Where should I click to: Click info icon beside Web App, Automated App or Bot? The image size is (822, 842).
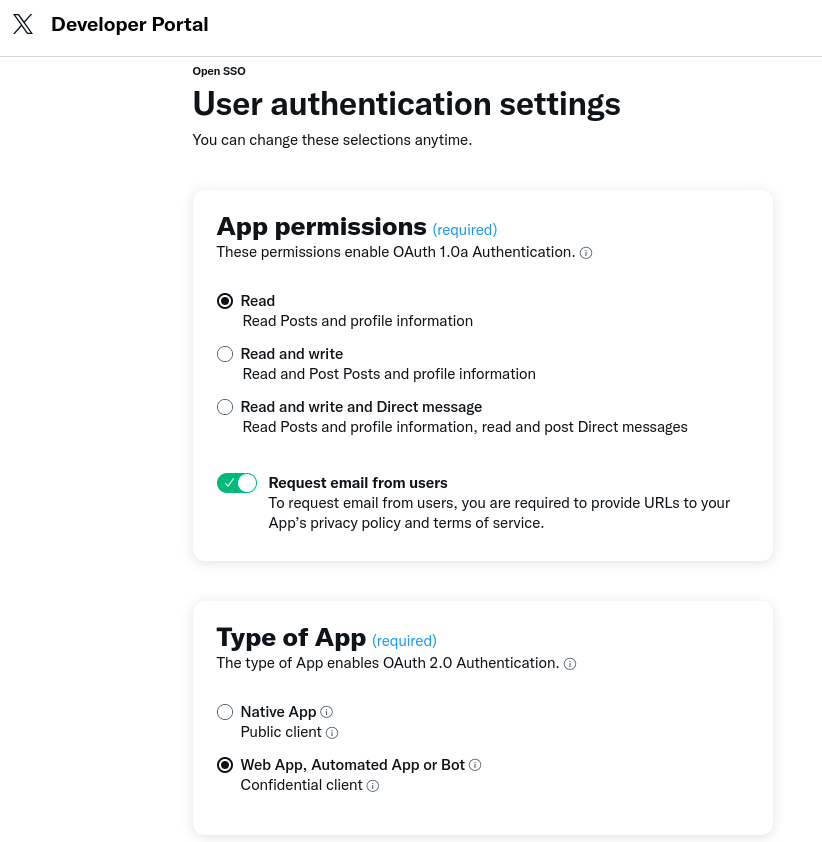click(476, 765)
